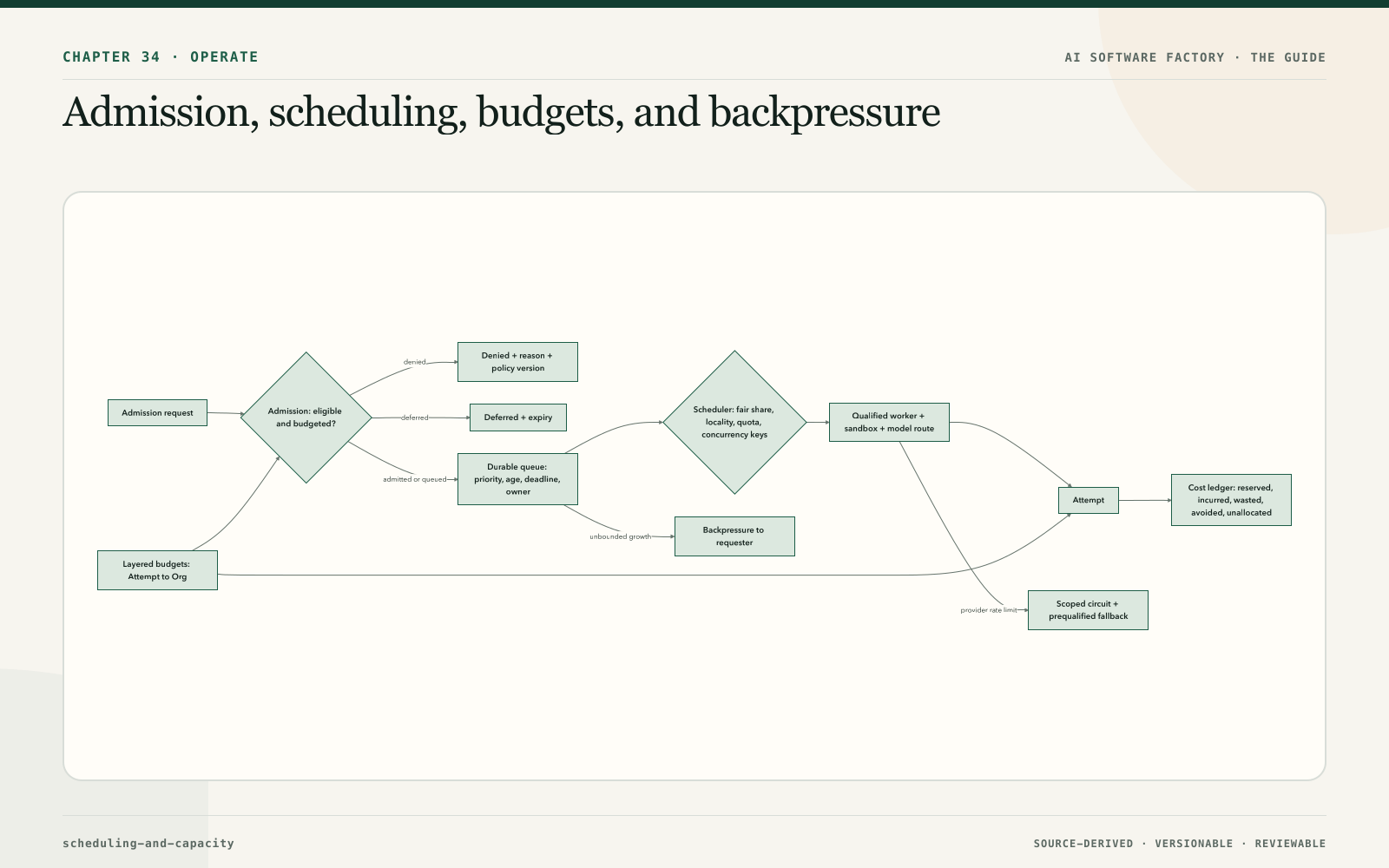Click the 'Denied + reason + policy version' box
This screenshot has width=1389, height=868.
[517, 362]
